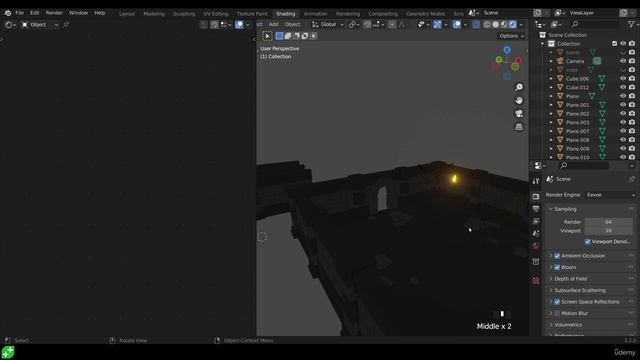This screenshot has width=640, height=360.
Task: Open the Render Engine Eevee dropdown
Action: 611,195
